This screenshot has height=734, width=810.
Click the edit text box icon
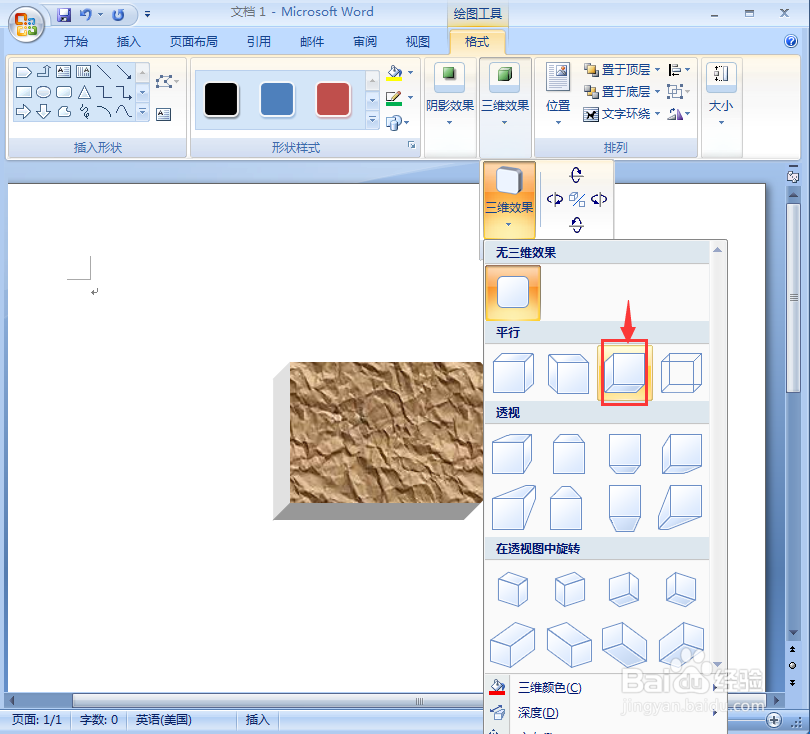tap(164, 114)
